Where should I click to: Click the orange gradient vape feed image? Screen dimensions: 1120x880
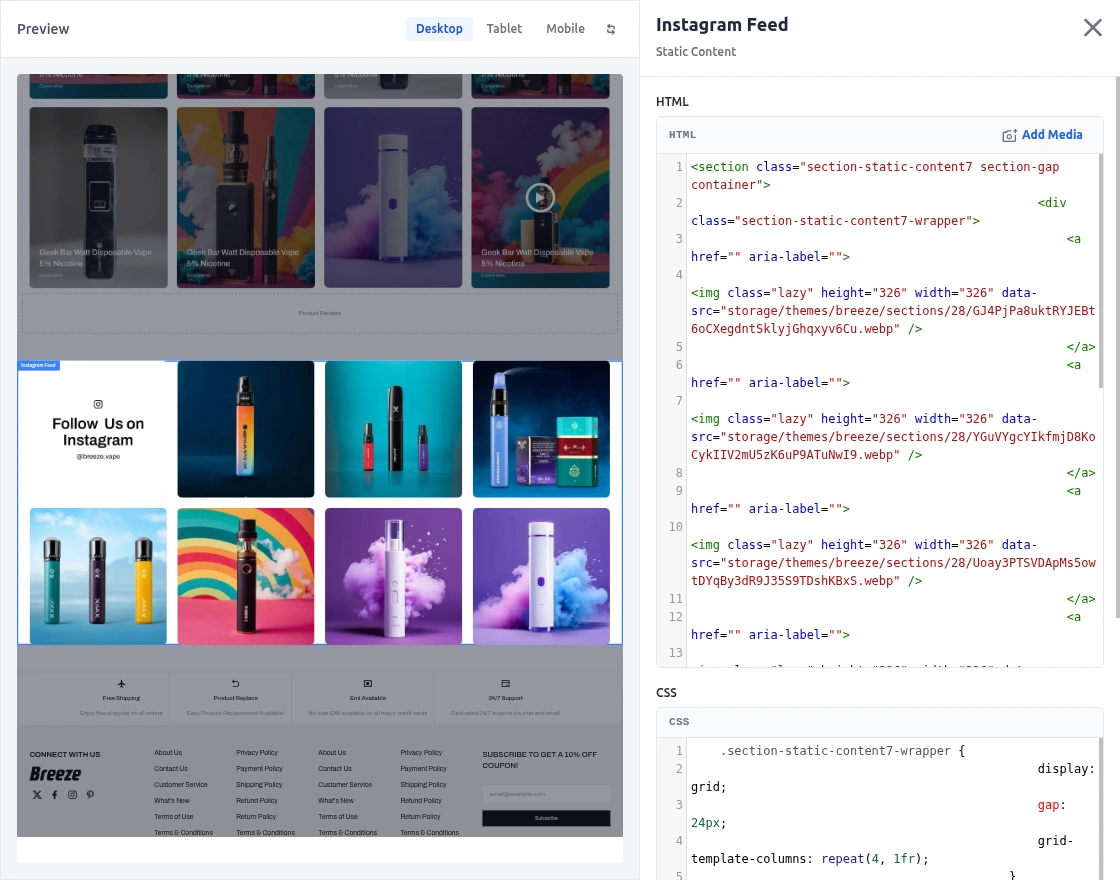click(246, 429)
